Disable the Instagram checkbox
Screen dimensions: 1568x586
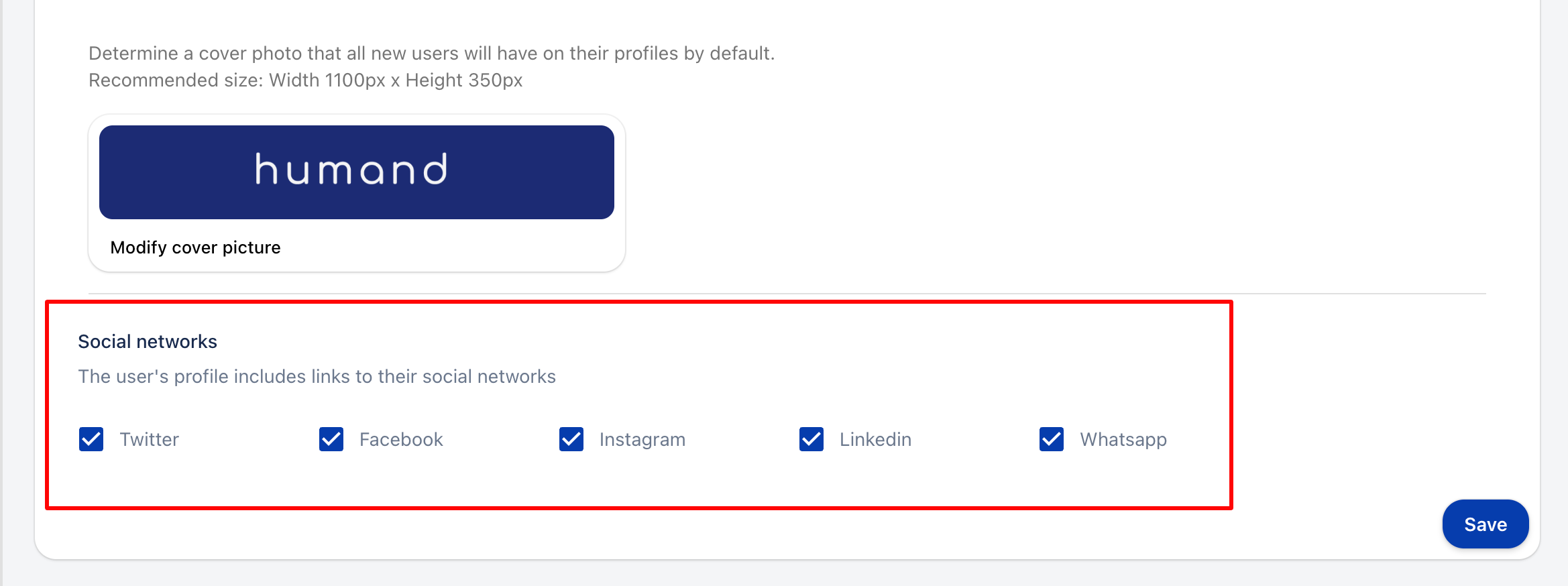pos(571,439)
